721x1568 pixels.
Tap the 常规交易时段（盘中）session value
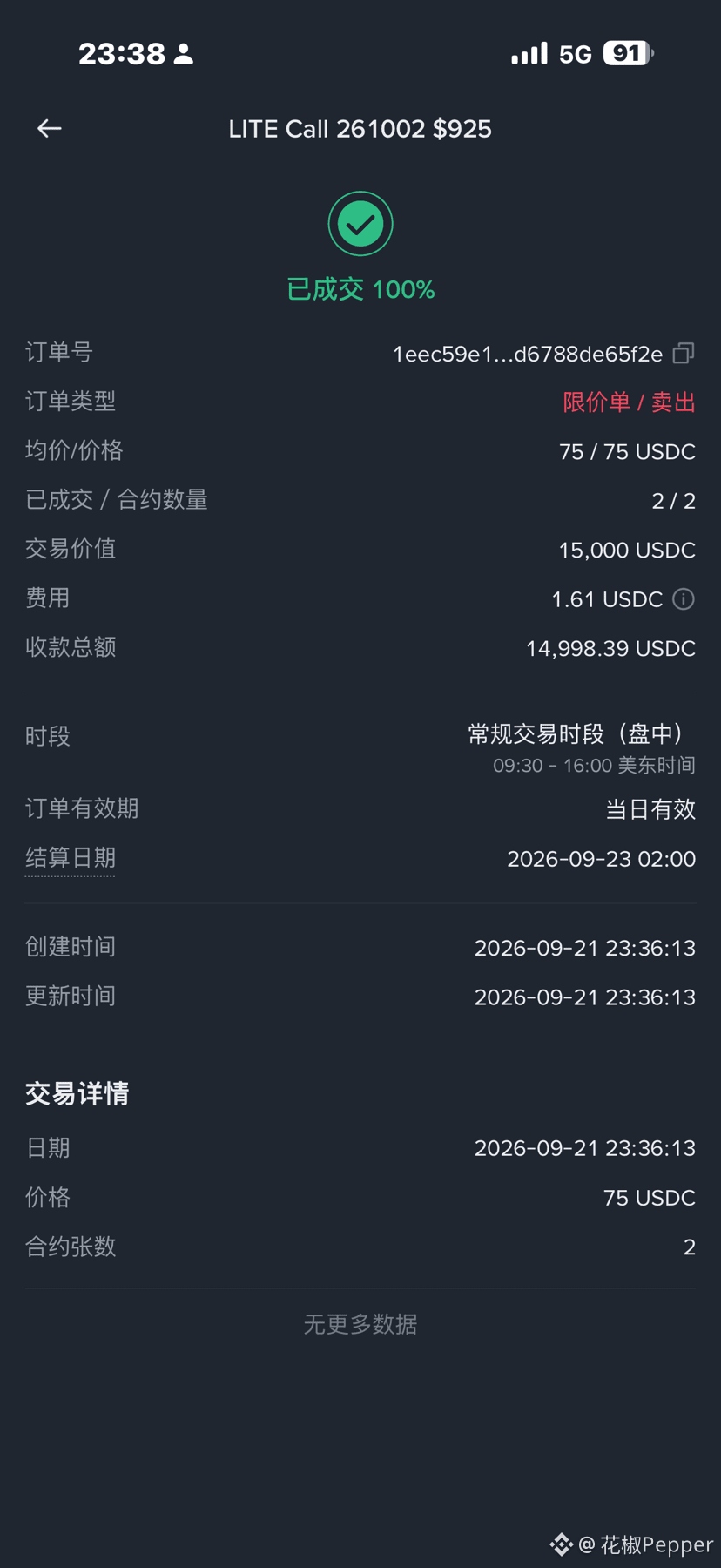tap(582, 734)
